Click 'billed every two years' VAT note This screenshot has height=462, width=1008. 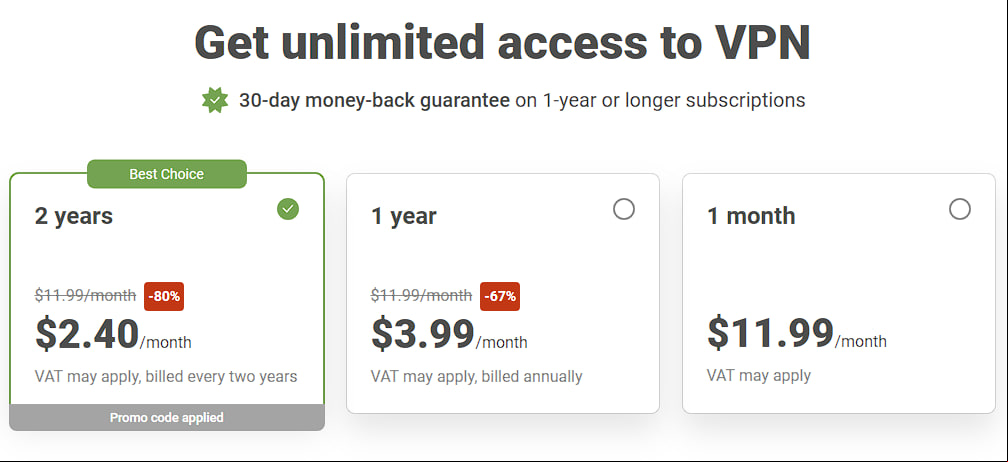(x=166, y=377)
